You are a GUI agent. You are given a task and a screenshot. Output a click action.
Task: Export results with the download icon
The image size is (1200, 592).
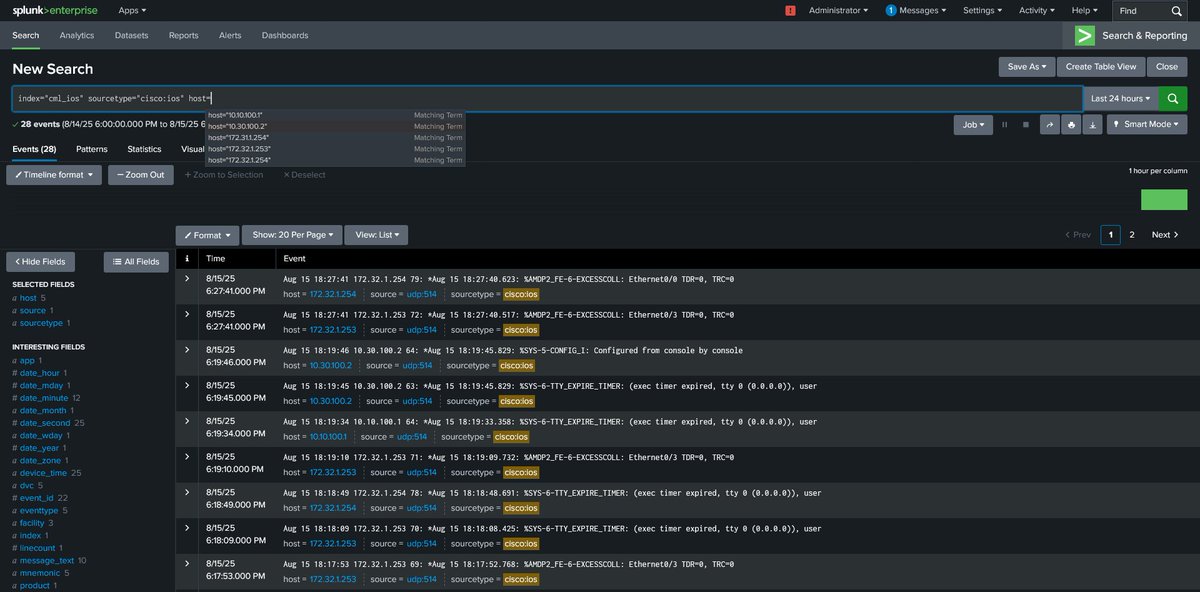point(1092,125)
